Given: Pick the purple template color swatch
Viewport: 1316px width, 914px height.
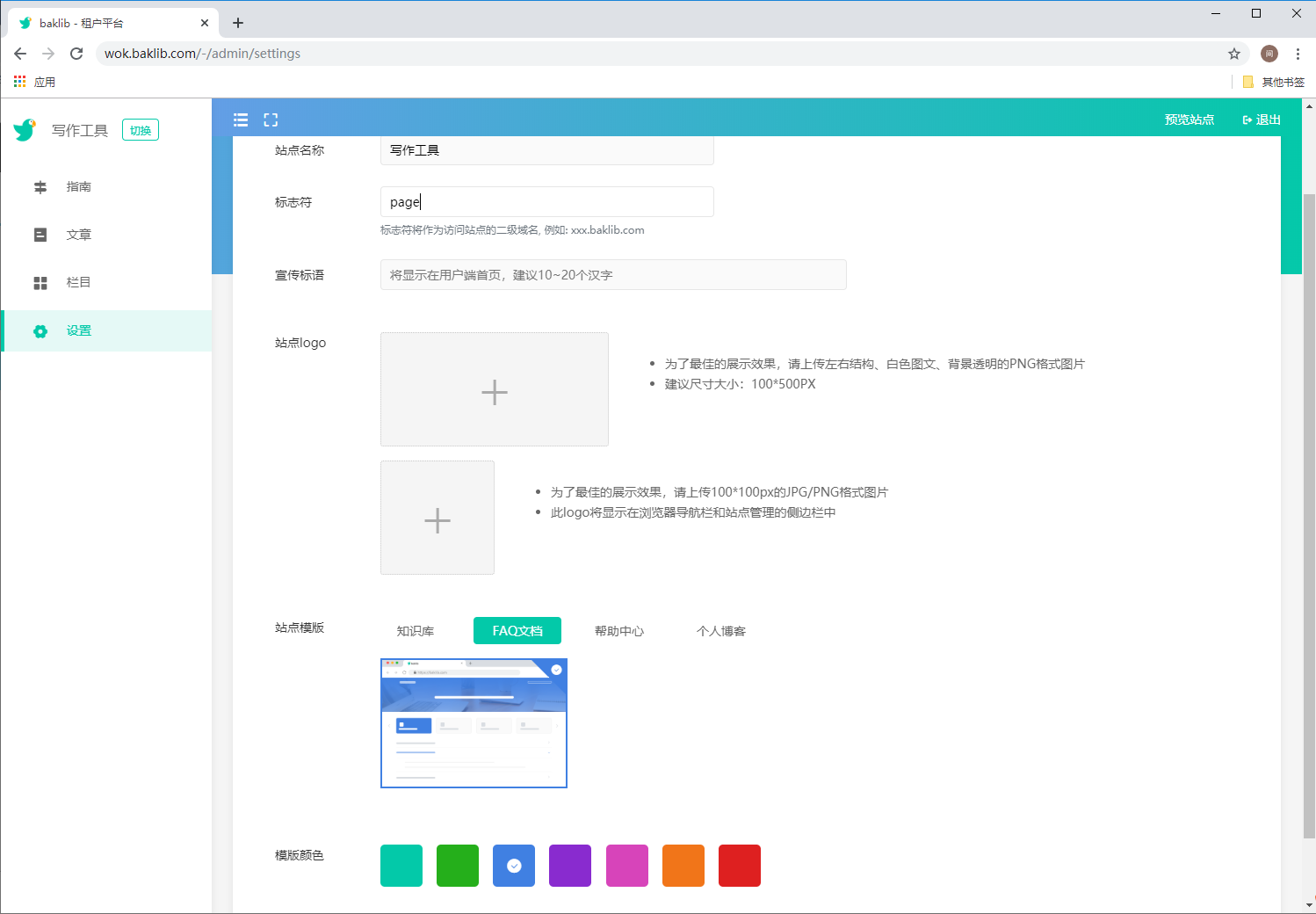Looking at the screenshot, I should tap(570, 866).
